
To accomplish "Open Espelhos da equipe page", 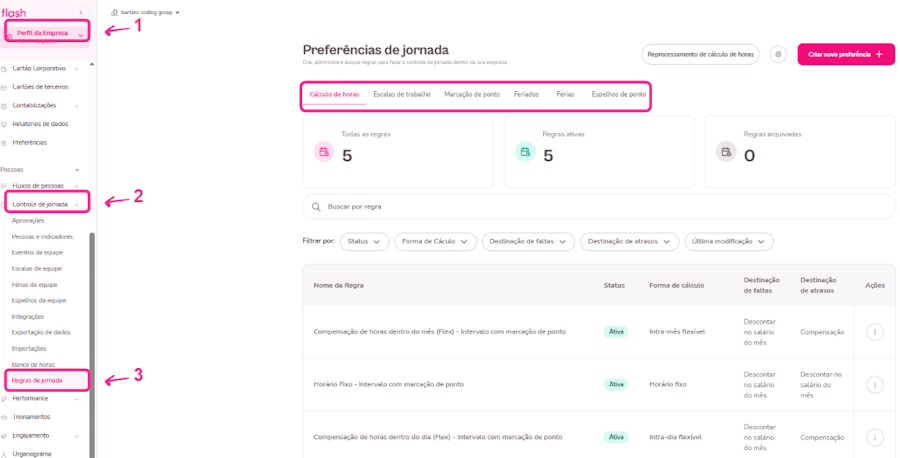I will (38, 300).
